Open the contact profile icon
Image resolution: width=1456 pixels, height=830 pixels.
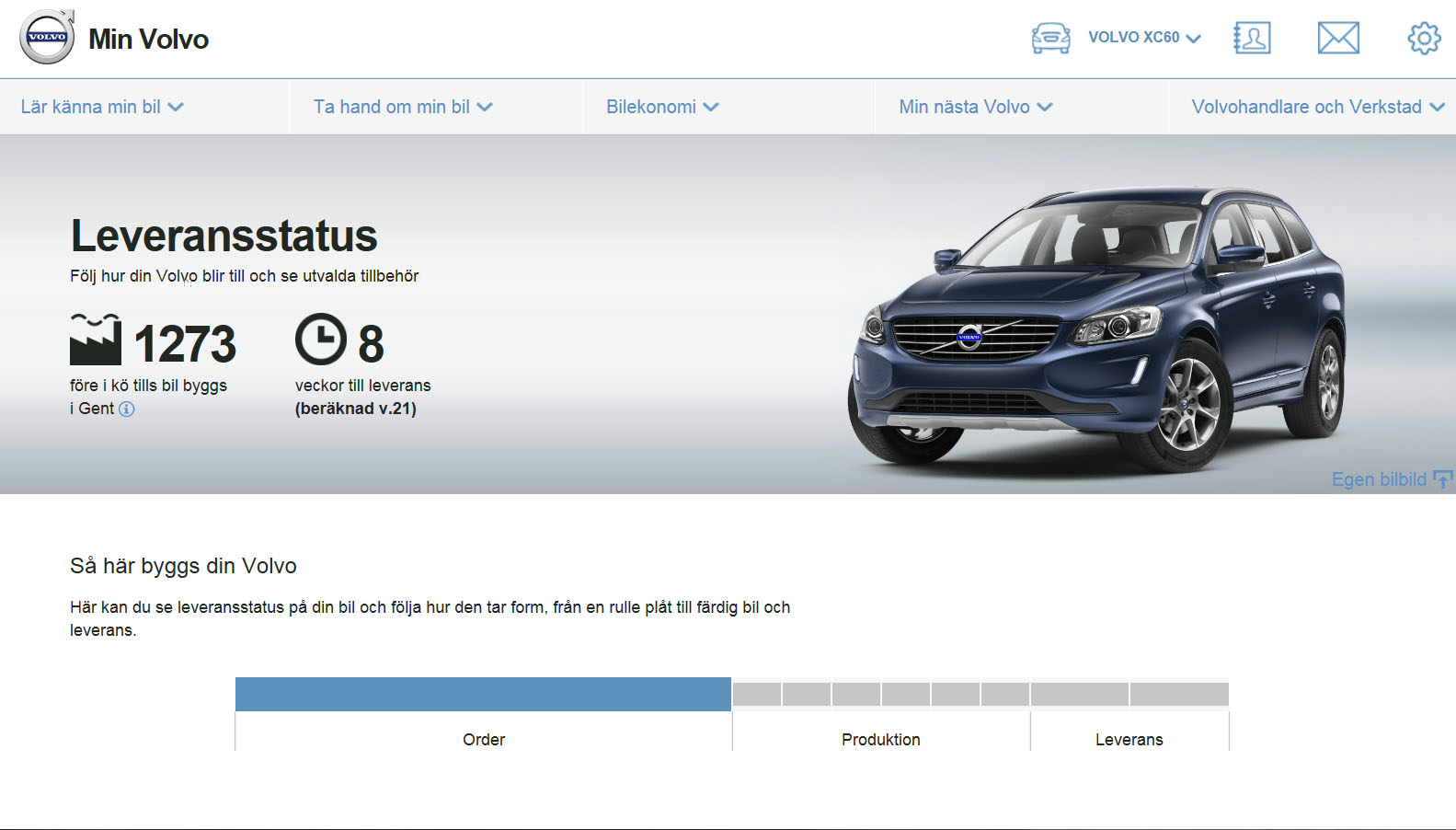pyautogui.click(x=1252, y=38)
